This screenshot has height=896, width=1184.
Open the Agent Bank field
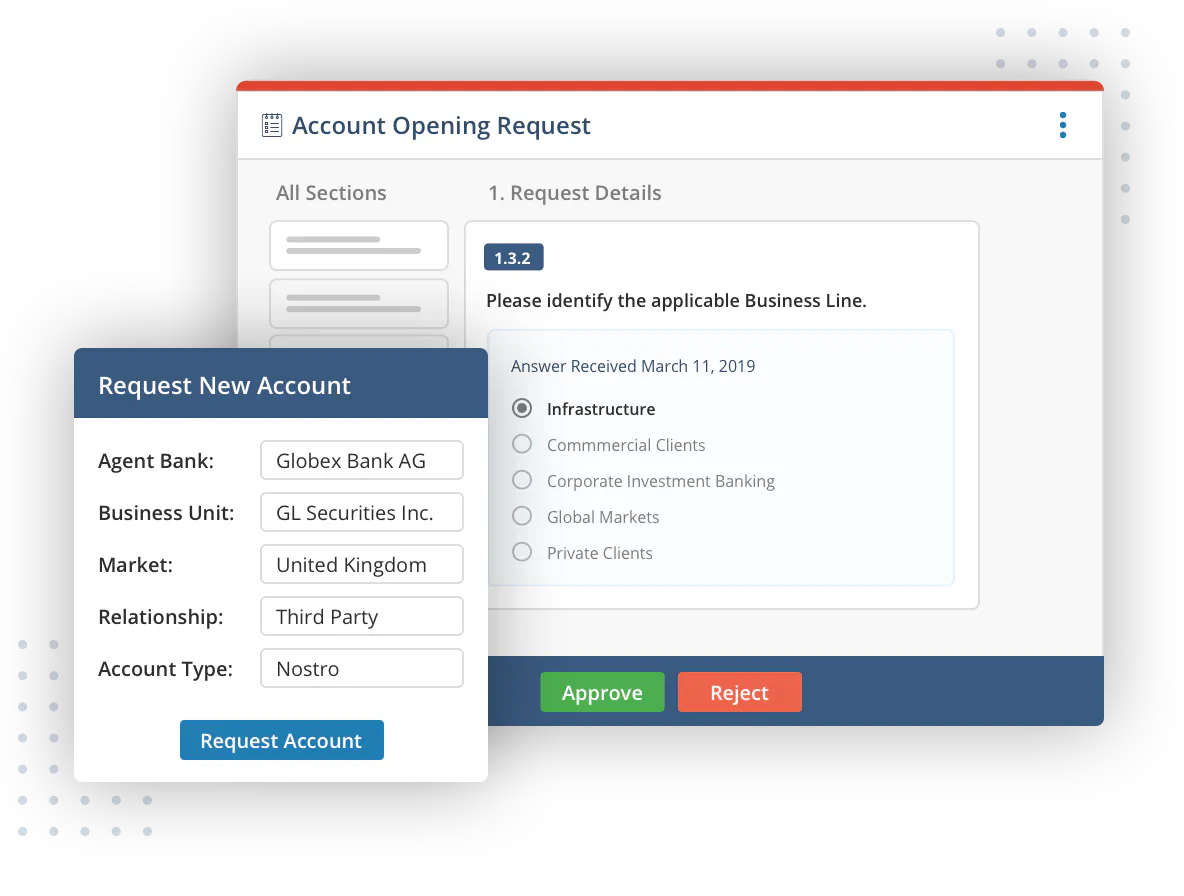[361, 461]
